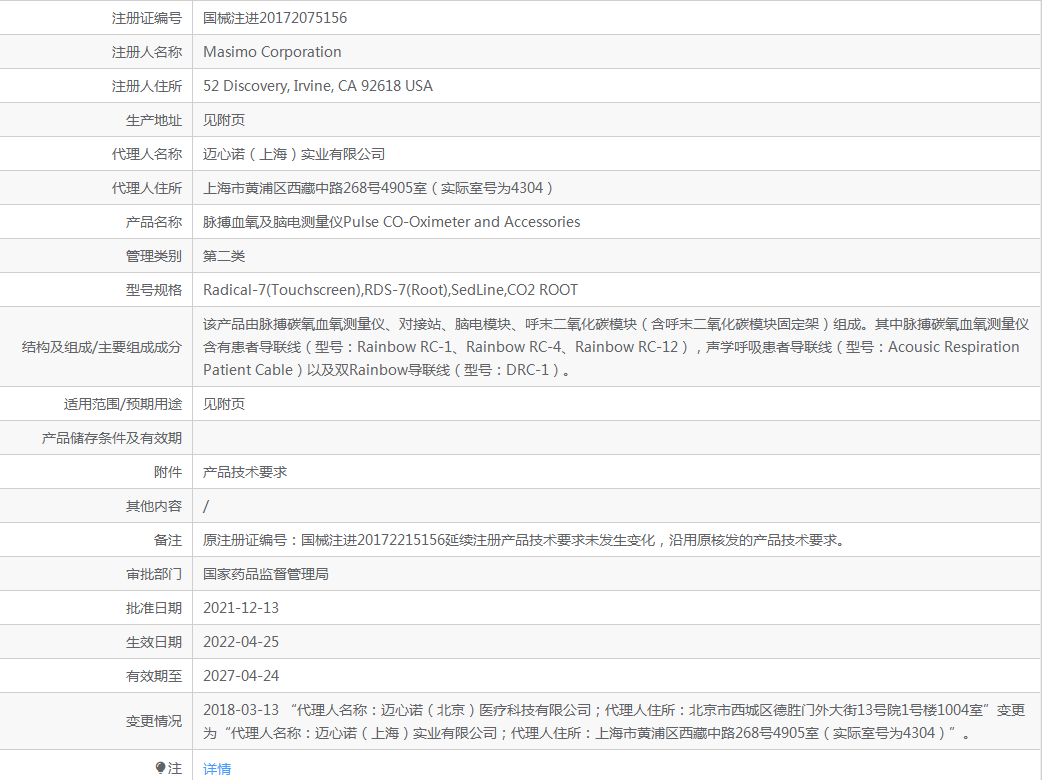Click the 生效日期 label
Screen dimensions: 1043x780
[154, 642]
